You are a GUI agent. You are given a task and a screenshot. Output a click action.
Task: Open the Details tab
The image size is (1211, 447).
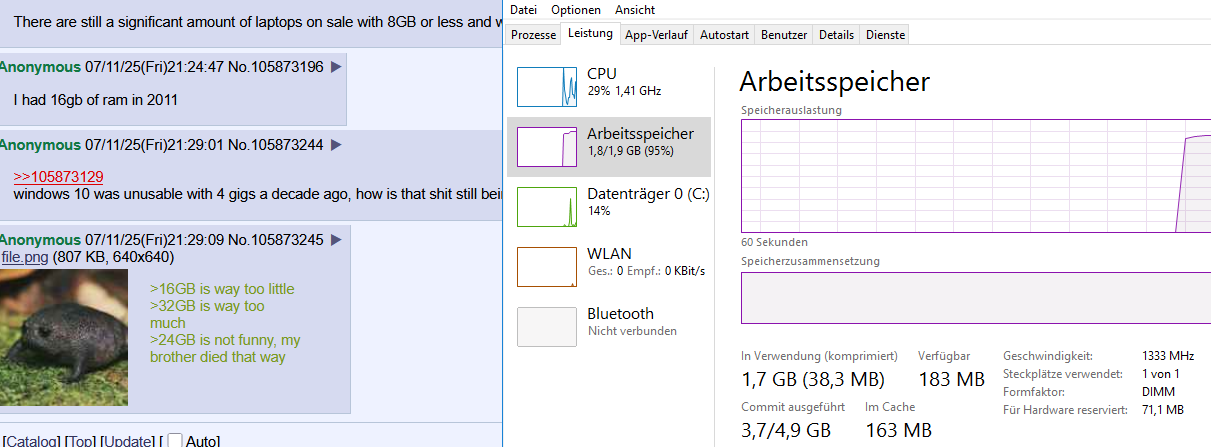836,35
